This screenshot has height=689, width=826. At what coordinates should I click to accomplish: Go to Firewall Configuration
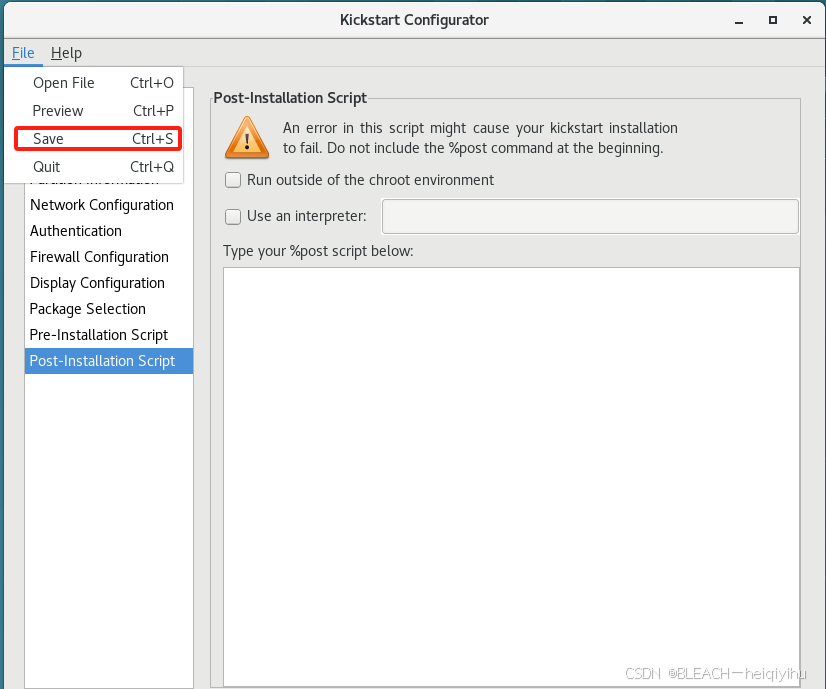point(109,257)
